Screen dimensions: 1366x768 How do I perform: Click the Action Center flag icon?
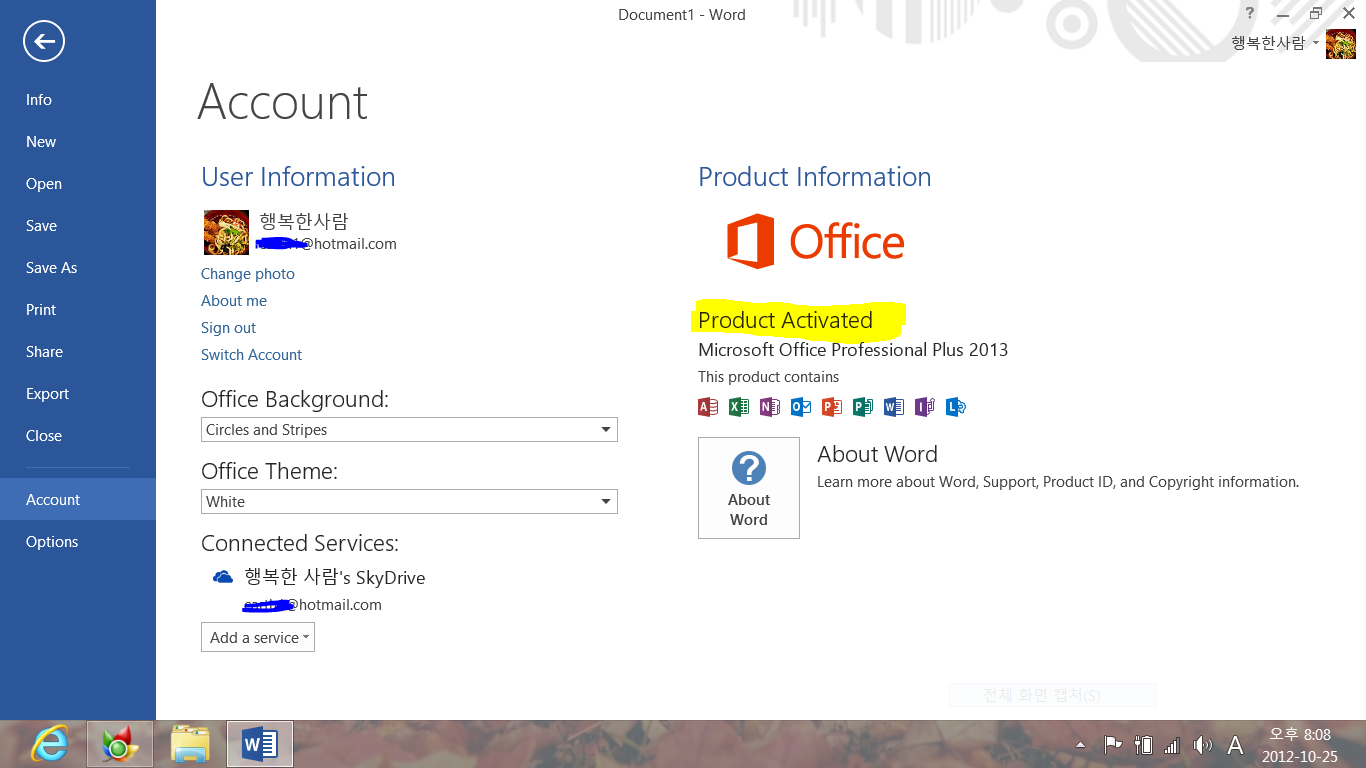[x=1112, y=745]
